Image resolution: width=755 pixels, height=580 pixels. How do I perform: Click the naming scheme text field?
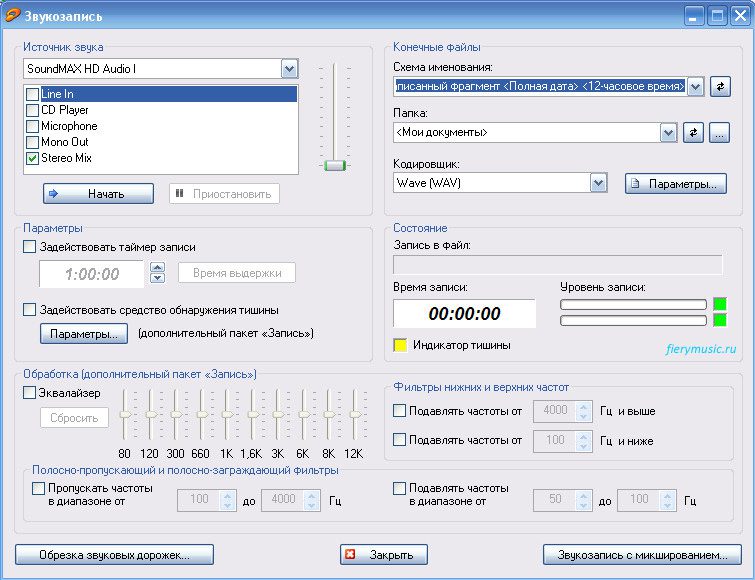click(540, 87)
